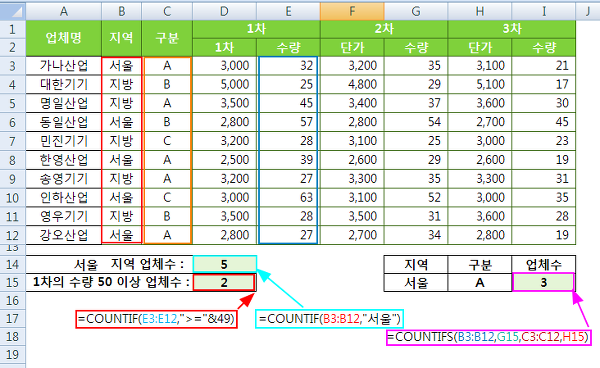Screen dimensions: 600x368
Task: Select column E header
Action: [x=288, y=11]
